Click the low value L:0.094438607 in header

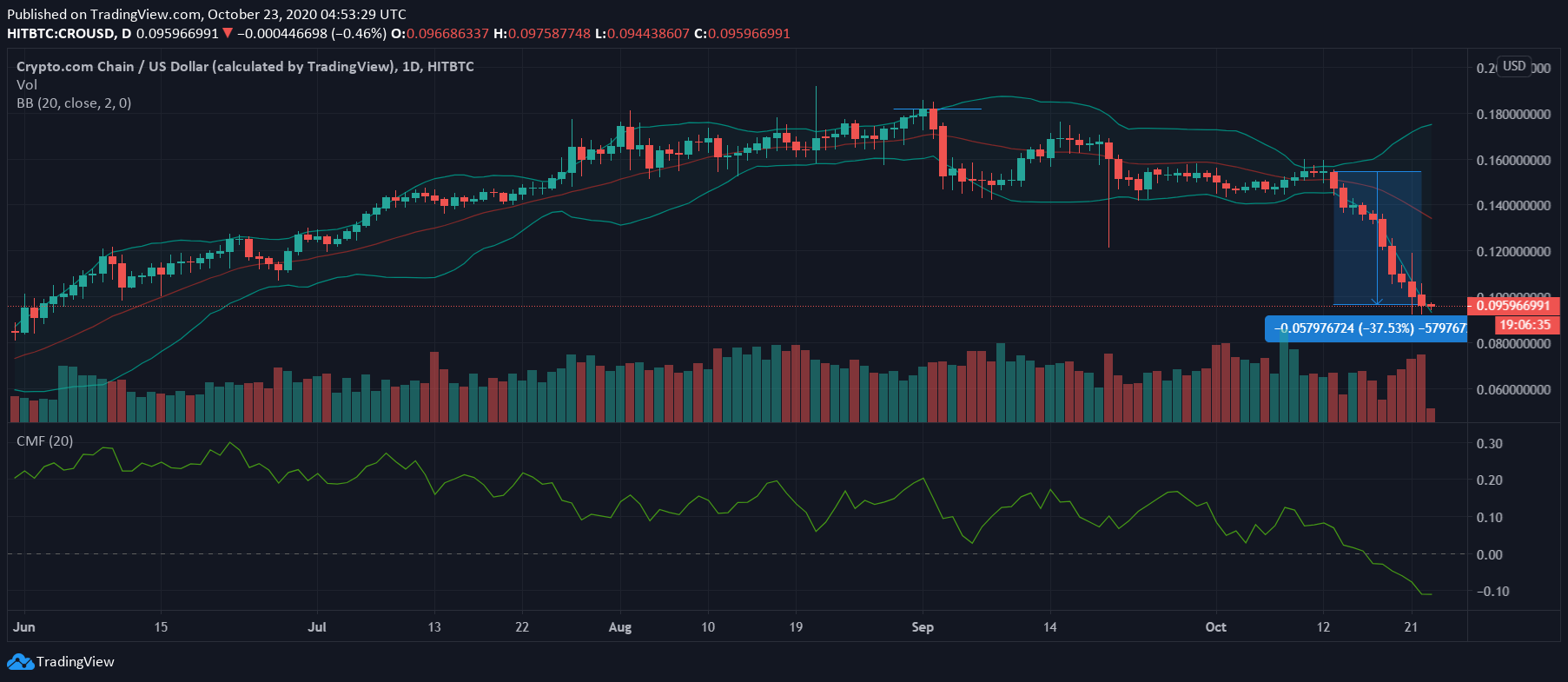coord(642,33)
